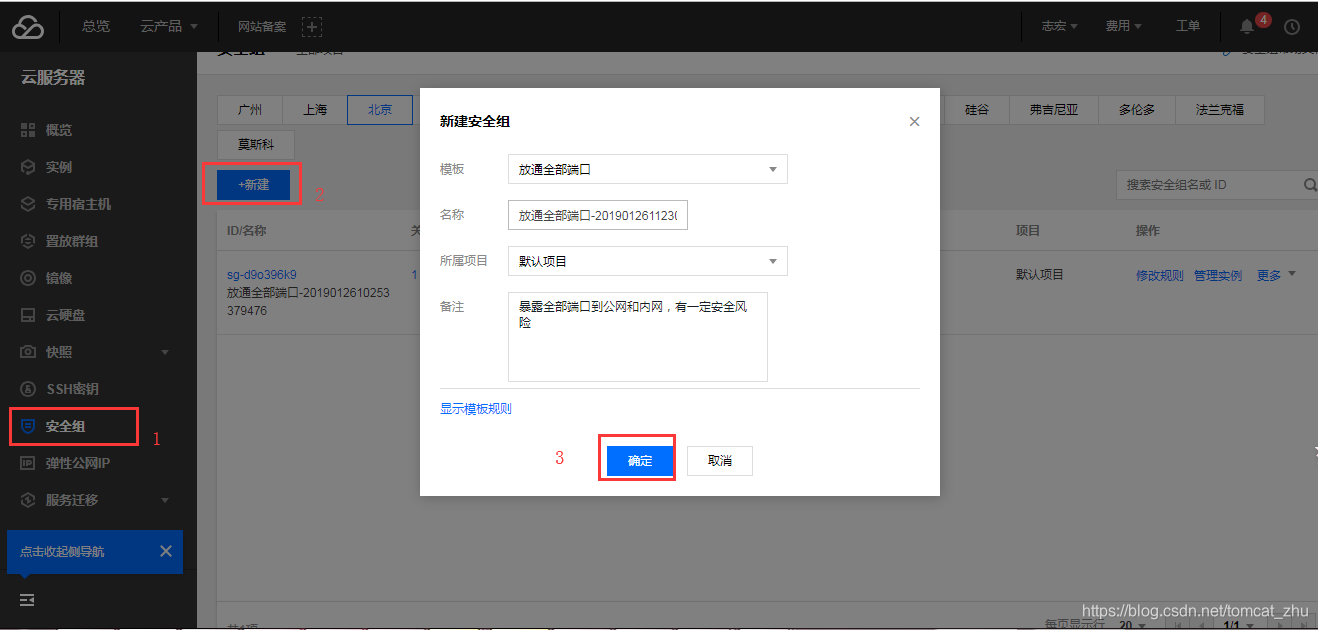The image size is (1318, 630).
Task: Click the +新建 button
Action: 253,185
